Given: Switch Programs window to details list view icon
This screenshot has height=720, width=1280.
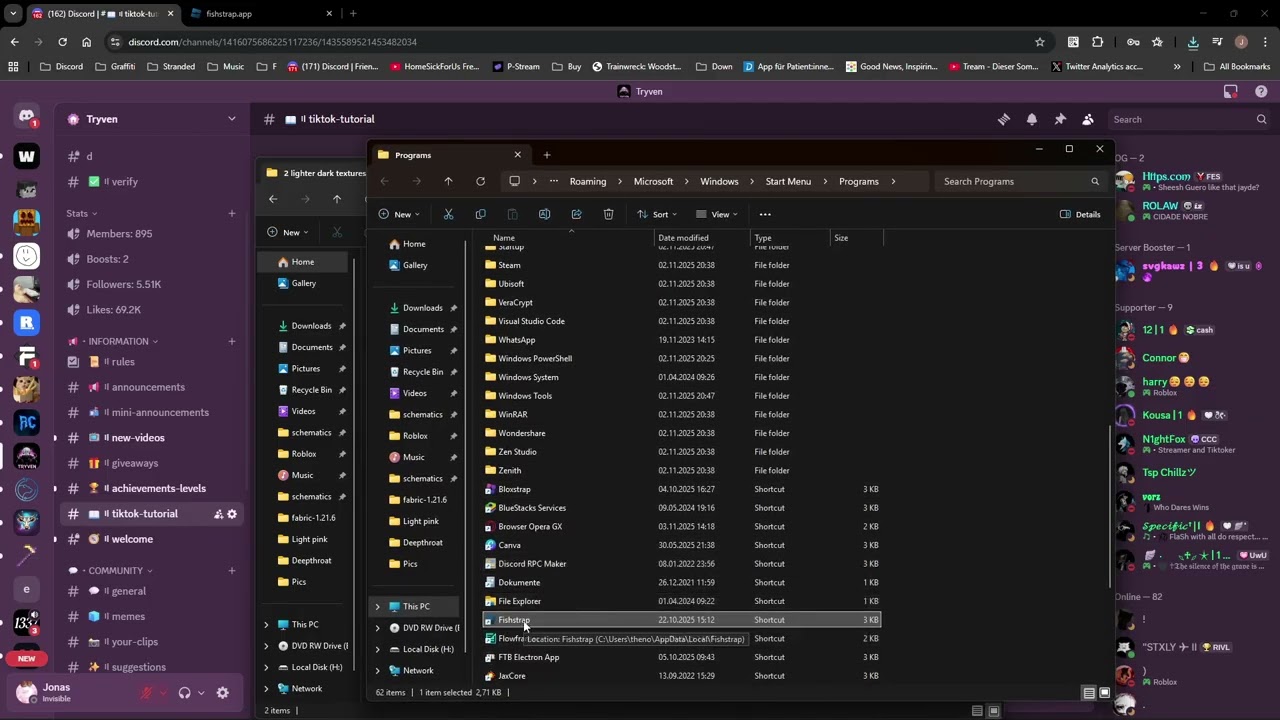Looking at the screenshot, I should click(1089, 693).
